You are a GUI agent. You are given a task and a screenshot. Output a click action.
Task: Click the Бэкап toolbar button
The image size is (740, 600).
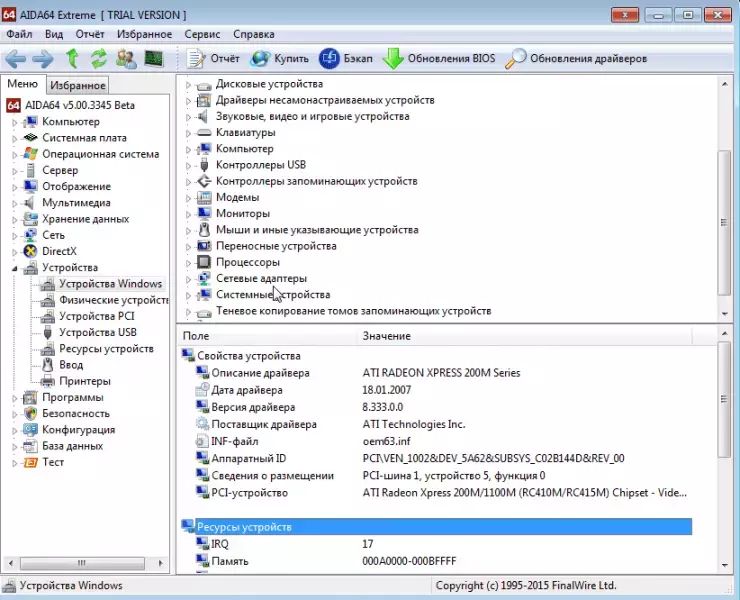tap(346, 59)
